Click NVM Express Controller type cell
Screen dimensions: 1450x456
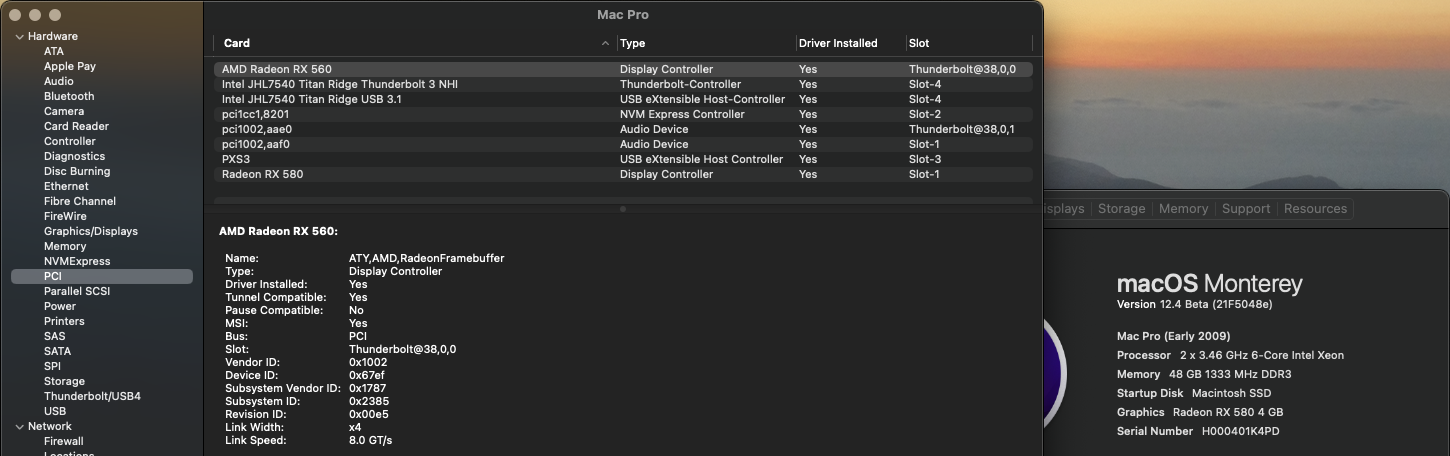[682, 114]
